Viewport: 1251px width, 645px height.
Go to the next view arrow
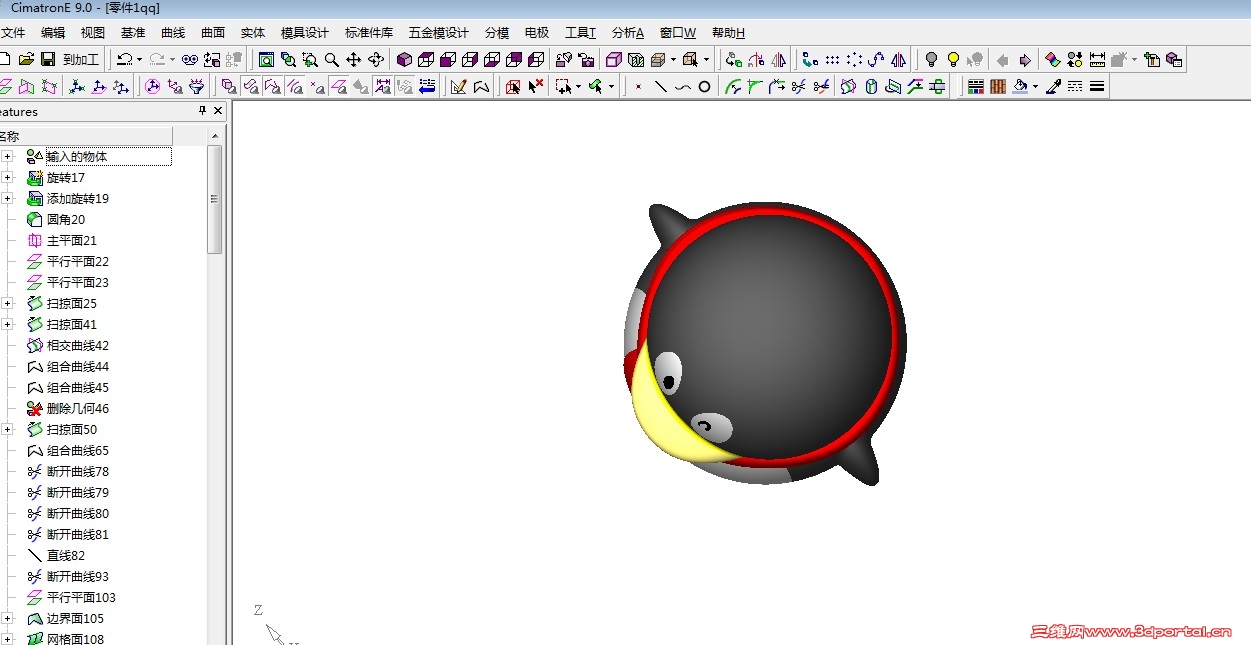pyautogui.click(x=1024, y=60)
